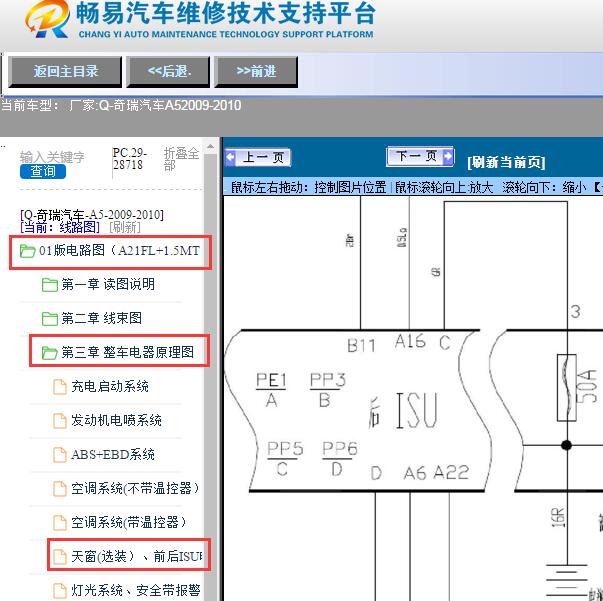Click document icon beside ABS+EBD系统
This screenshot has width=603, height=601.
60,454
